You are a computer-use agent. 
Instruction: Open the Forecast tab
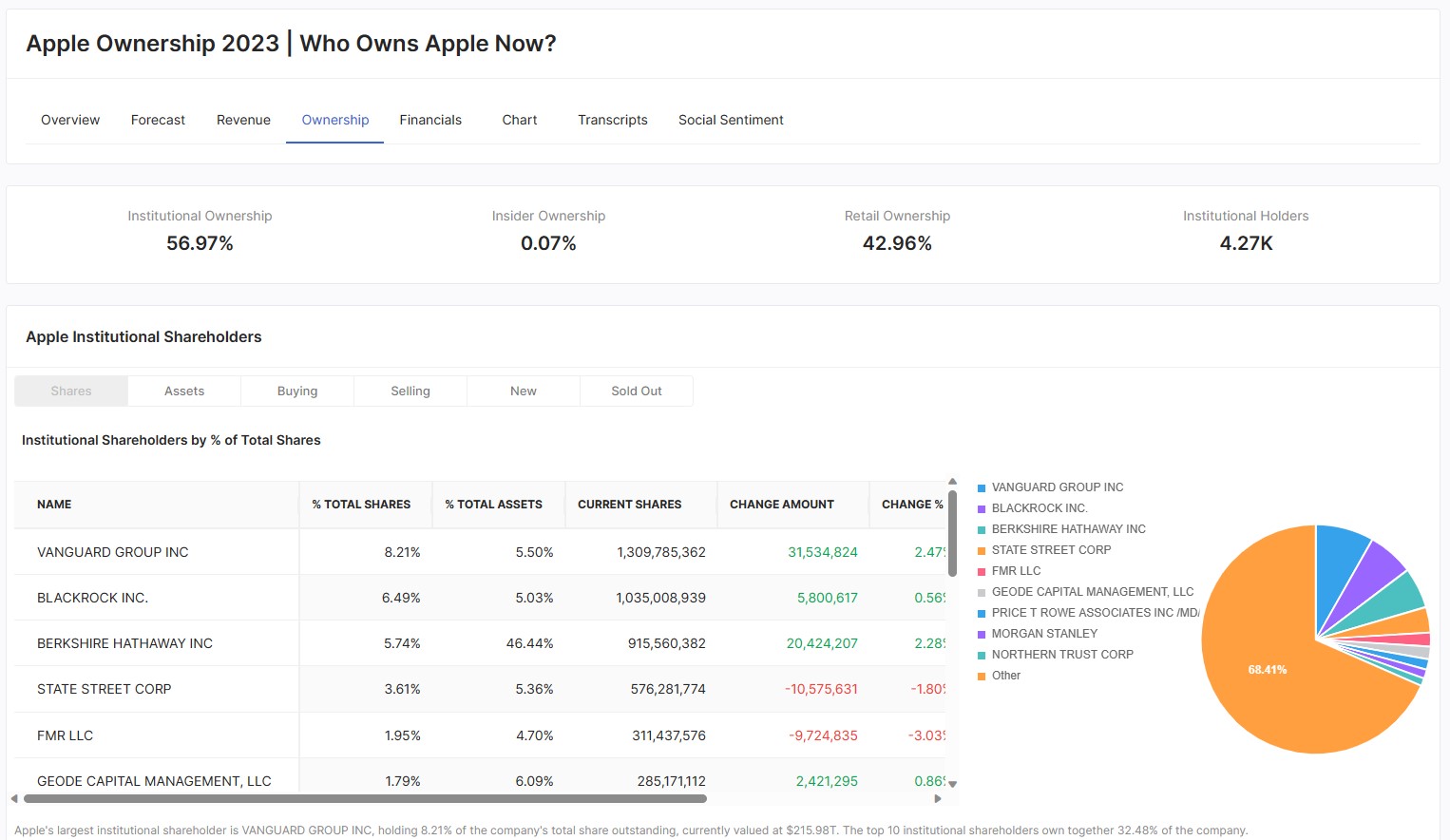coord(158,120)
